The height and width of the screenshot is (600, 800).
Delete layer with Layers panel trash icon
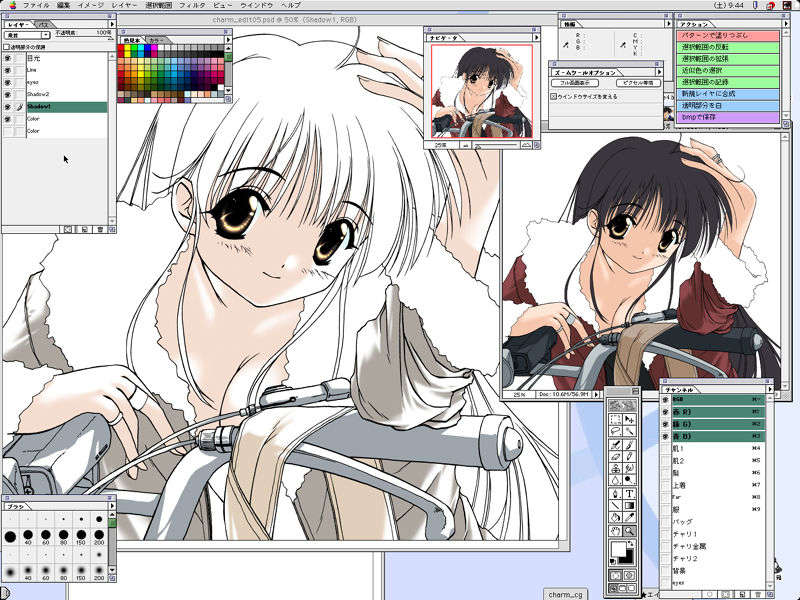[101, 230]
